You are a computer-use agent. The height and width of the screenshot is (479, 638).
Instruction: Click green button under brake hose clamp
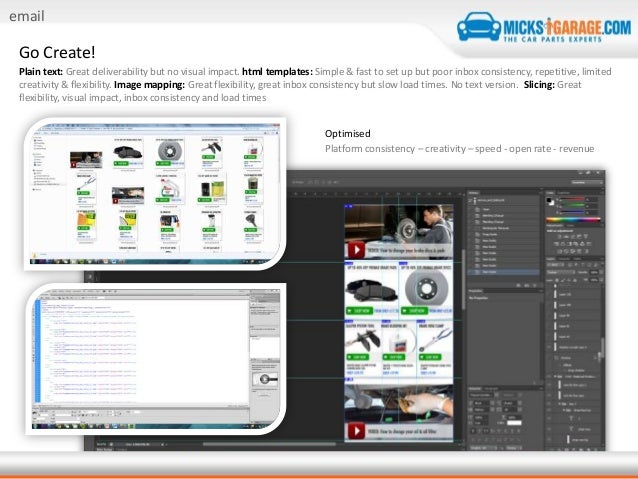[x=430, y=357]
